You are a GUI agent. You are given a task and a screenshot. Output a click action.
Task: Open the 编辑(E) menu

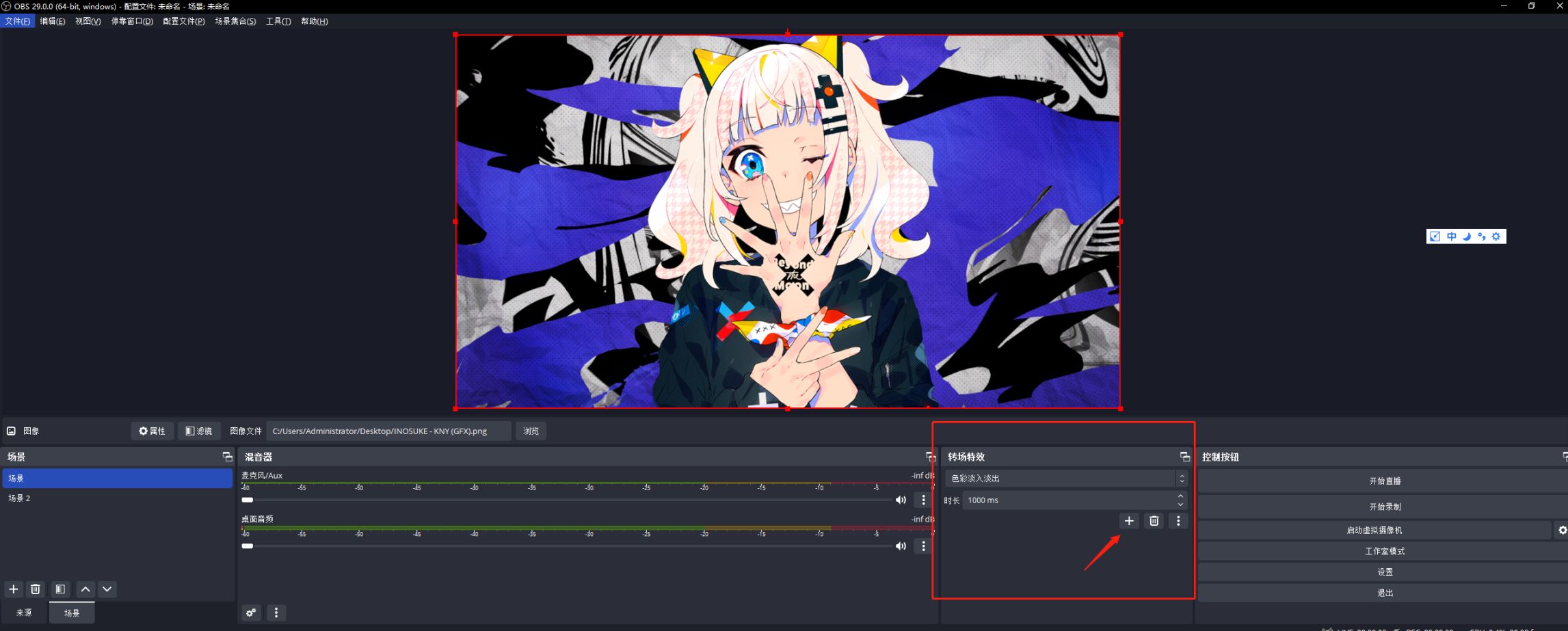pyautogui.click(x=53, y=21)
